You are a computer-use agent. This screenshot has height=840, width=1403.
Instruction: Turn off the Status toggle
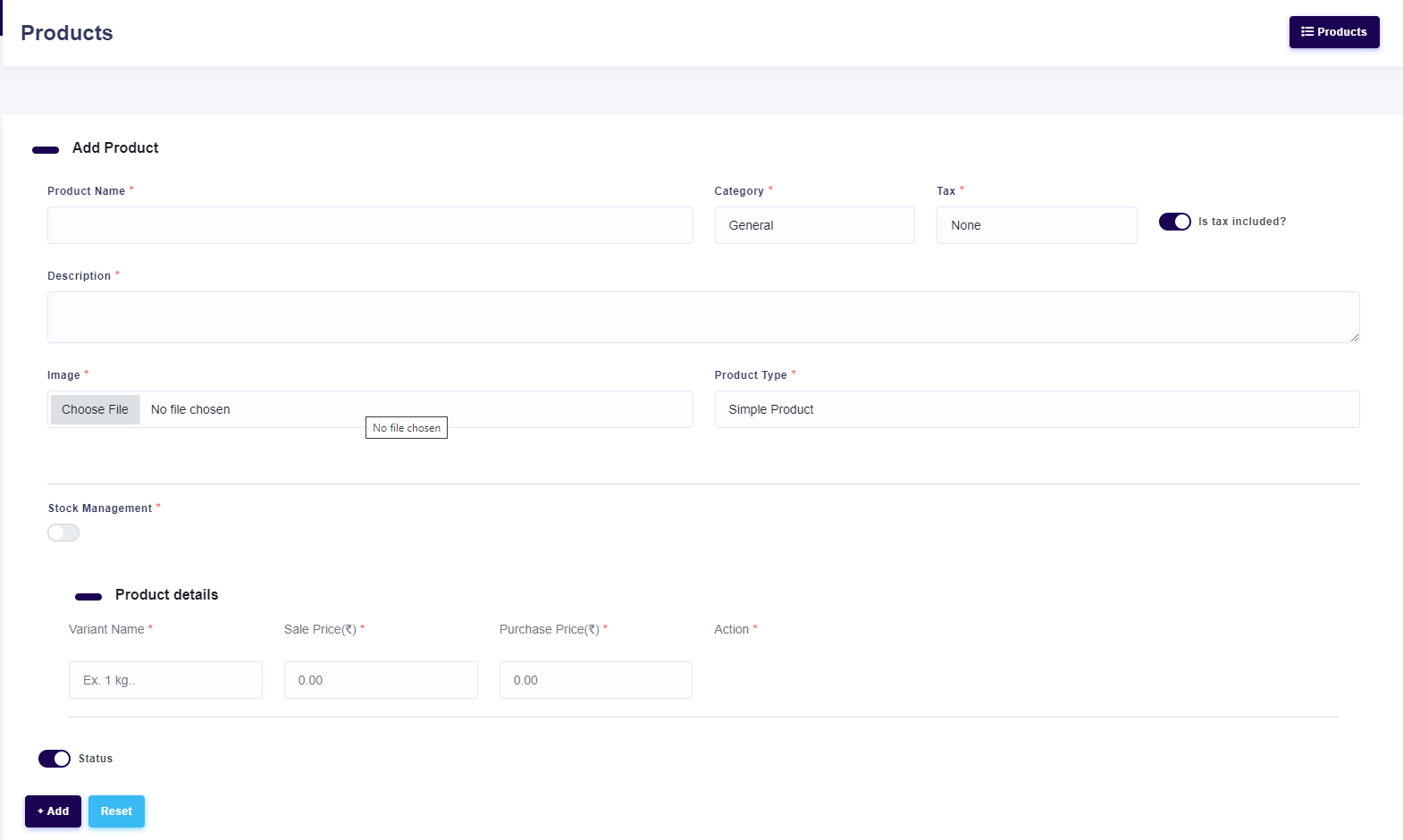click(x=55, y=759)
